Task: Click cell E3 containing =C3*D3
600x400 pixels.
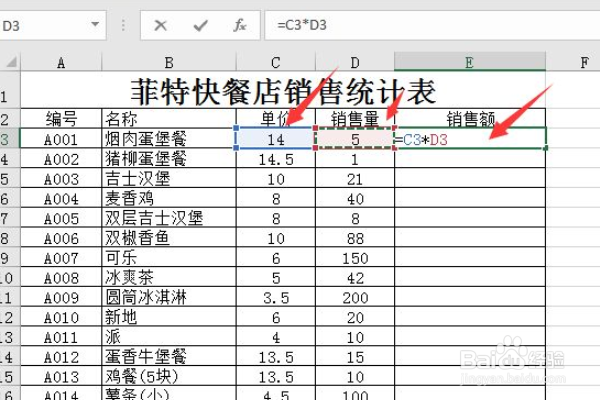Action: (x=470, y=139)
